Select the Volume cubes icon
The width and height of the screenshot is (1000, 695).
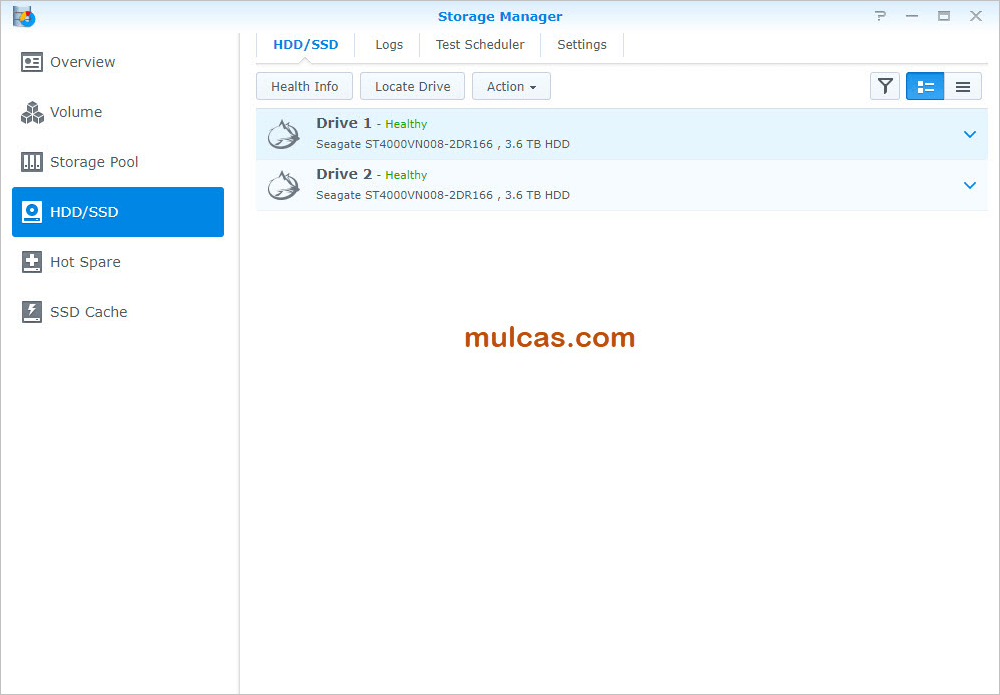click(32, 112)
